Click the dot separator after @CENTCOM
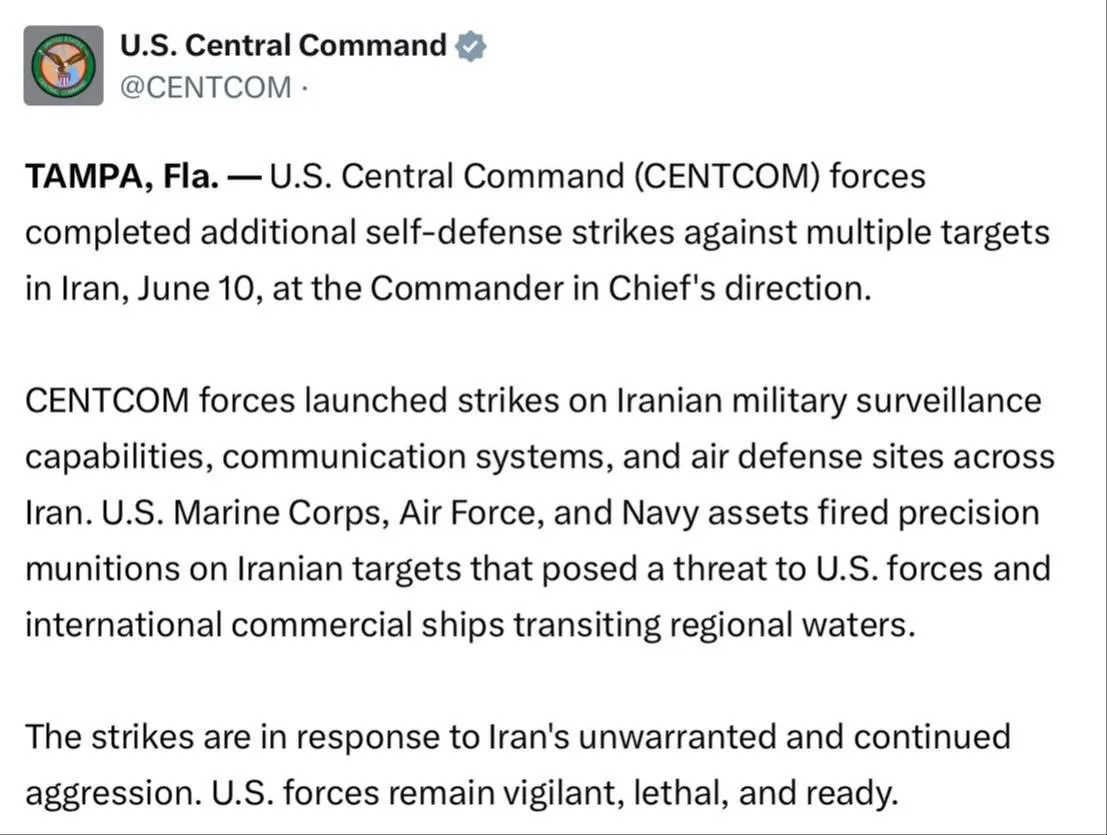This screenshot has width=1107, height=835. (x=304, y=88)
